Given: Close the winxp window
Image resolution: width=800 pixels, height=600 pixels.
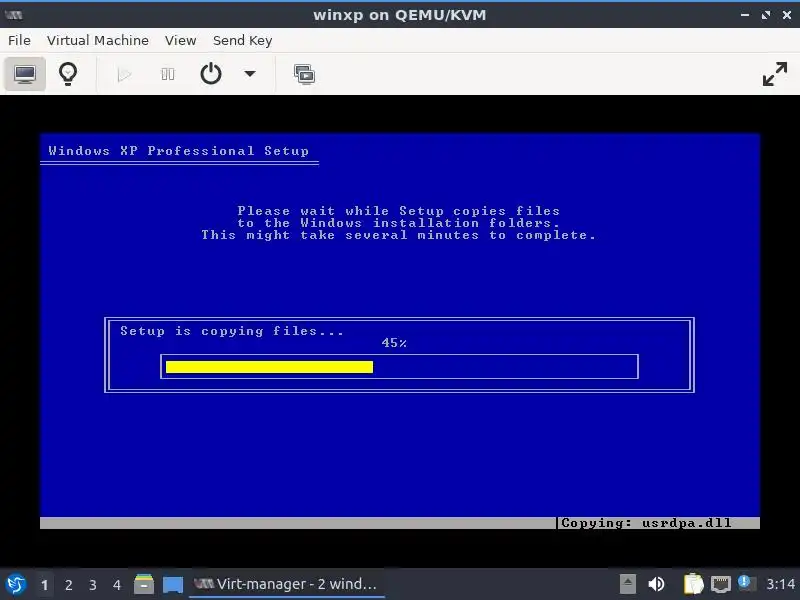Looking at the screenshot, I should point(787,15).
